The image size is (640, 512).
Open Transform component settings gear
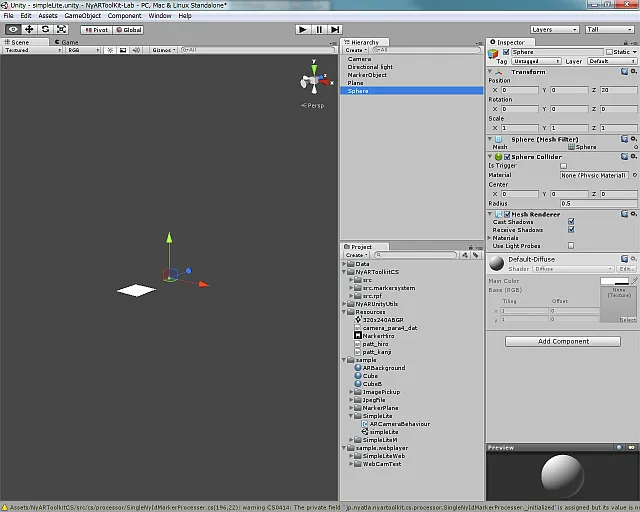(633, 71)
